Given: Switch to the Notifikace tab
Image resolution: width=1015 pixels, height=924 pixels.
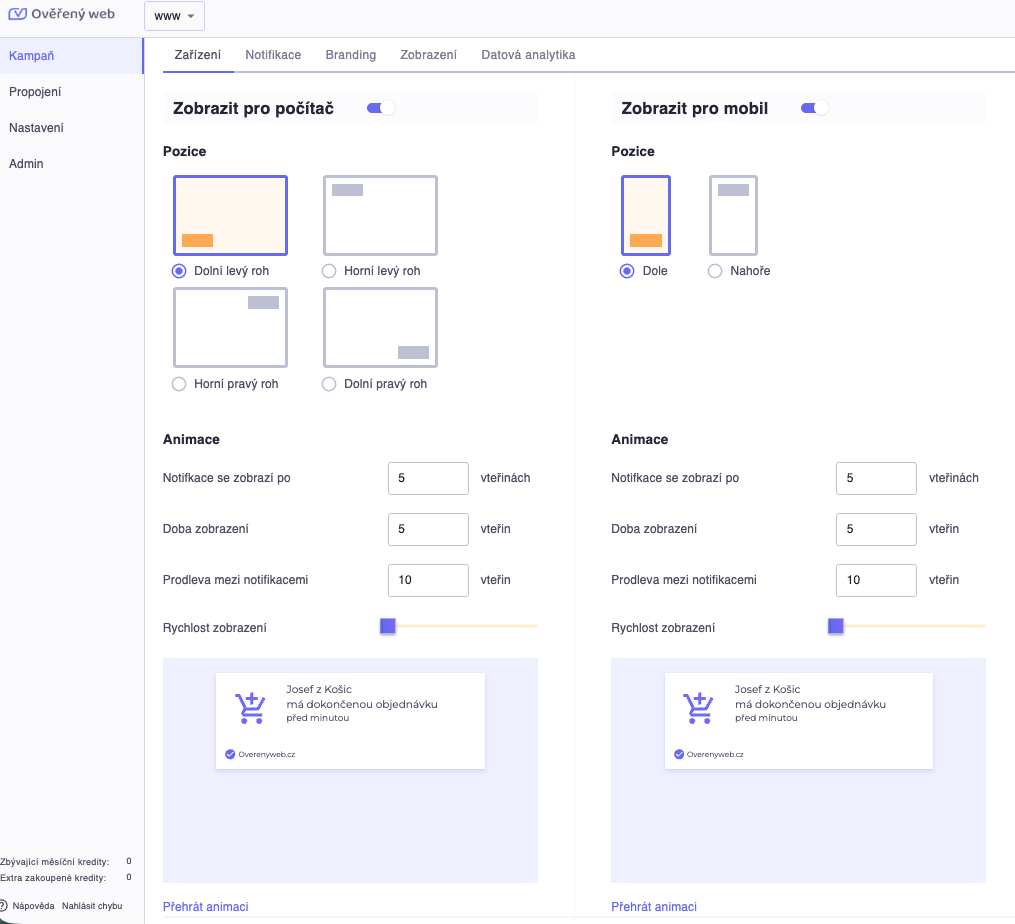Looking at the screenshot, I should pyautogui.click(x=273, y=55).
